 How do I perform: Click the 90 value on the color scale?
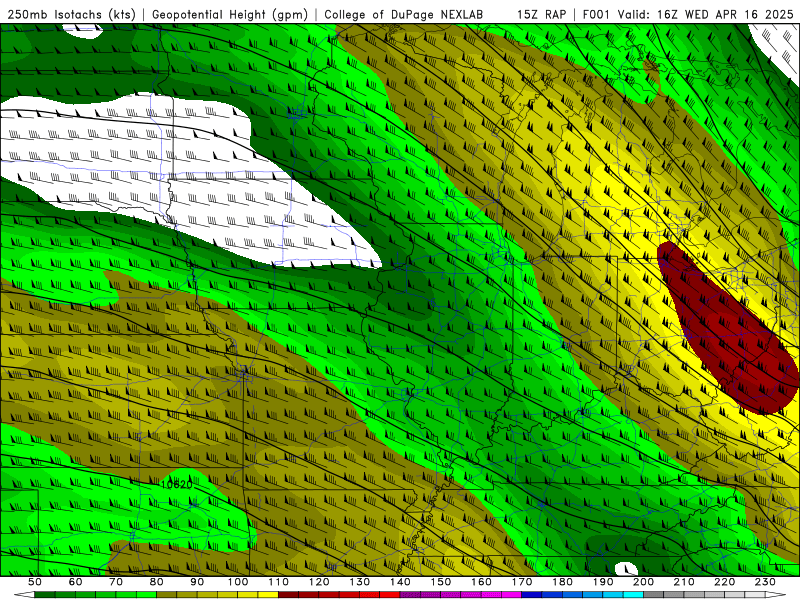click(x=197, y=582)
